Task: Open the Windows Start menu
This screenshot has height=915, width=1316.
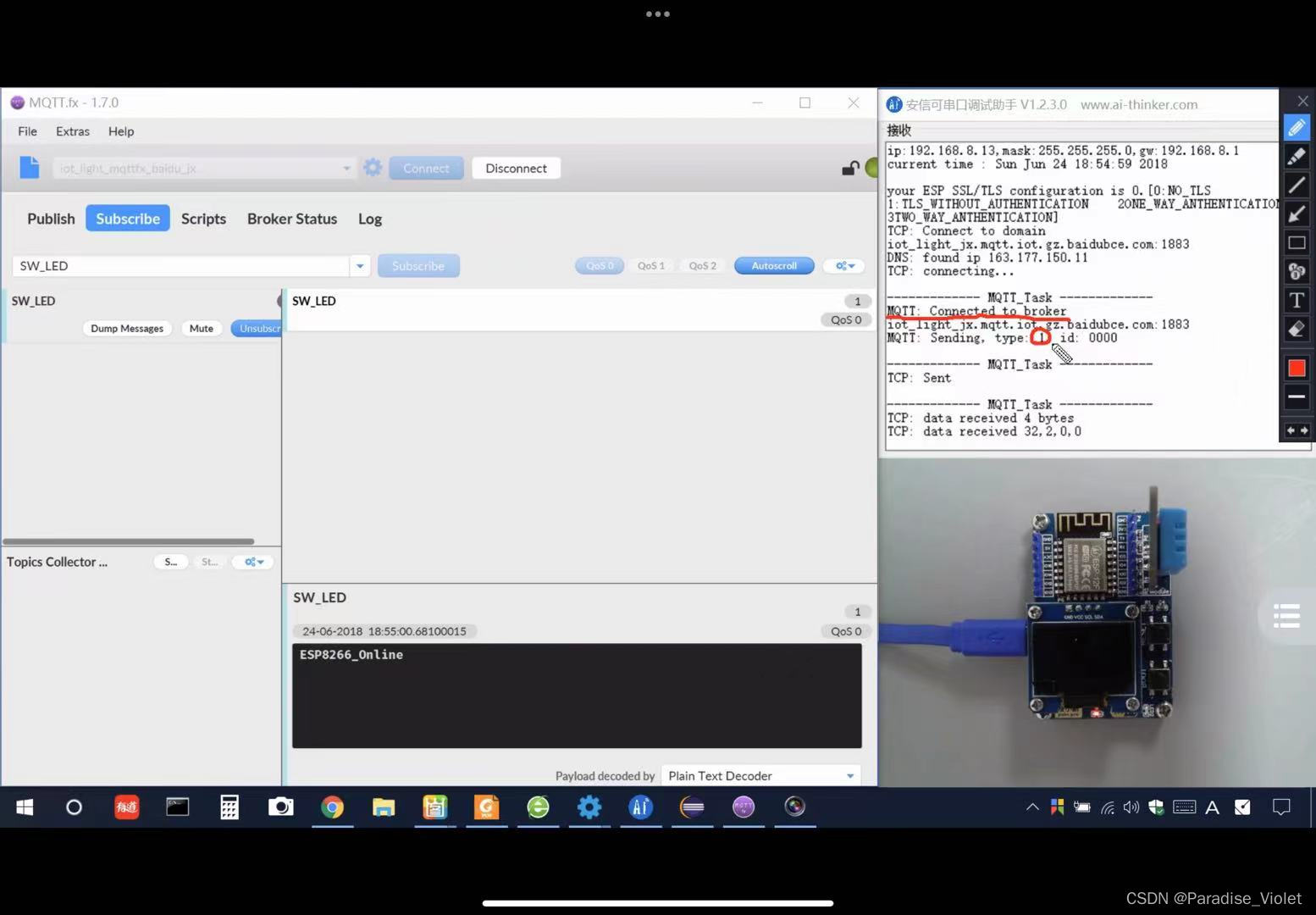Action: 25,807
